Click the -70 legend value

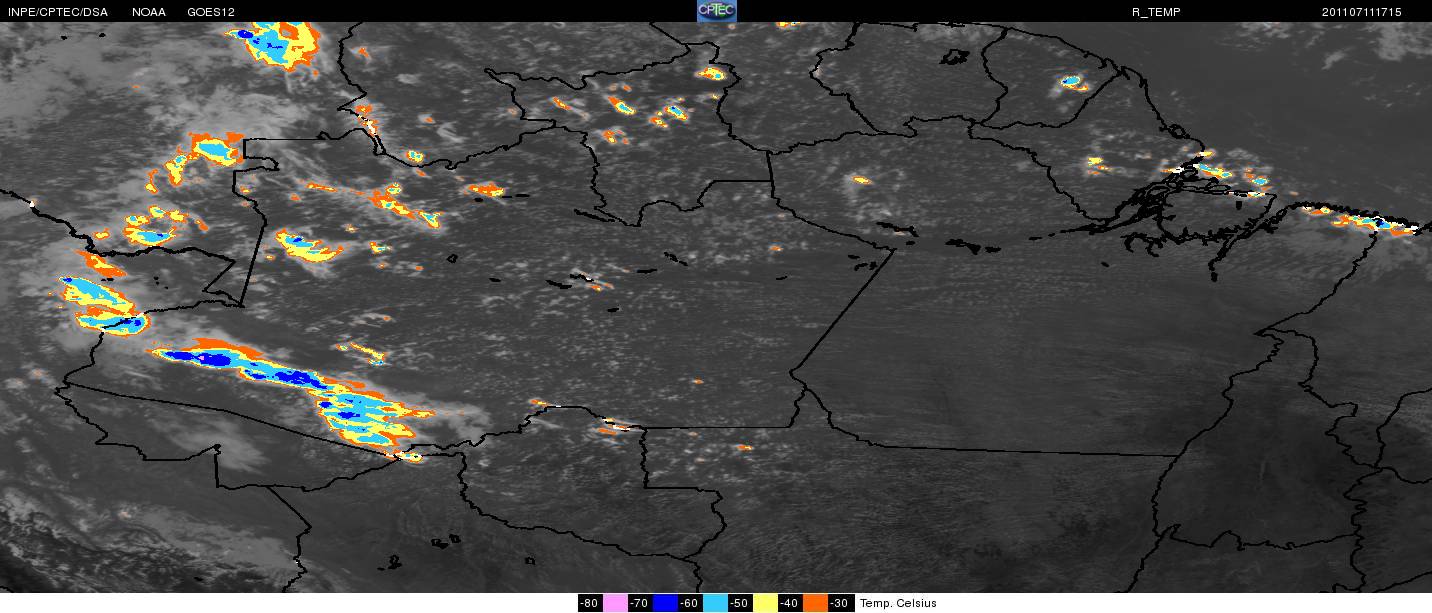pyautogui.click(x=640, y=603)
